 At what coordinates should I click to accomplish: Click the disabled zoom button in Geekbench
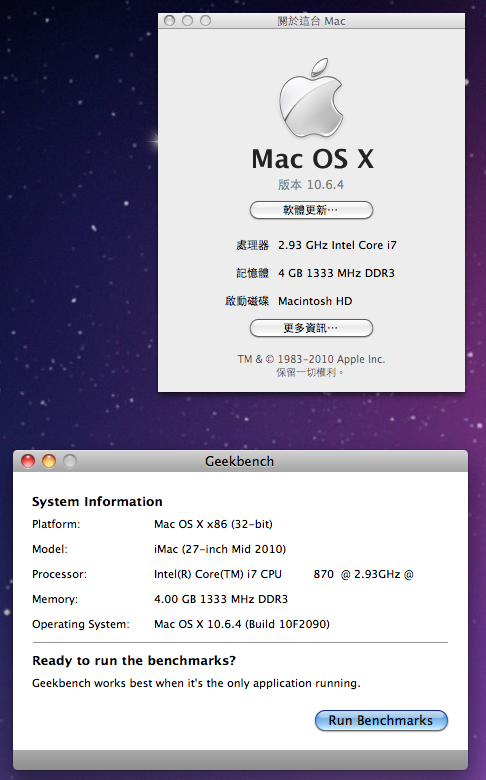70,462
